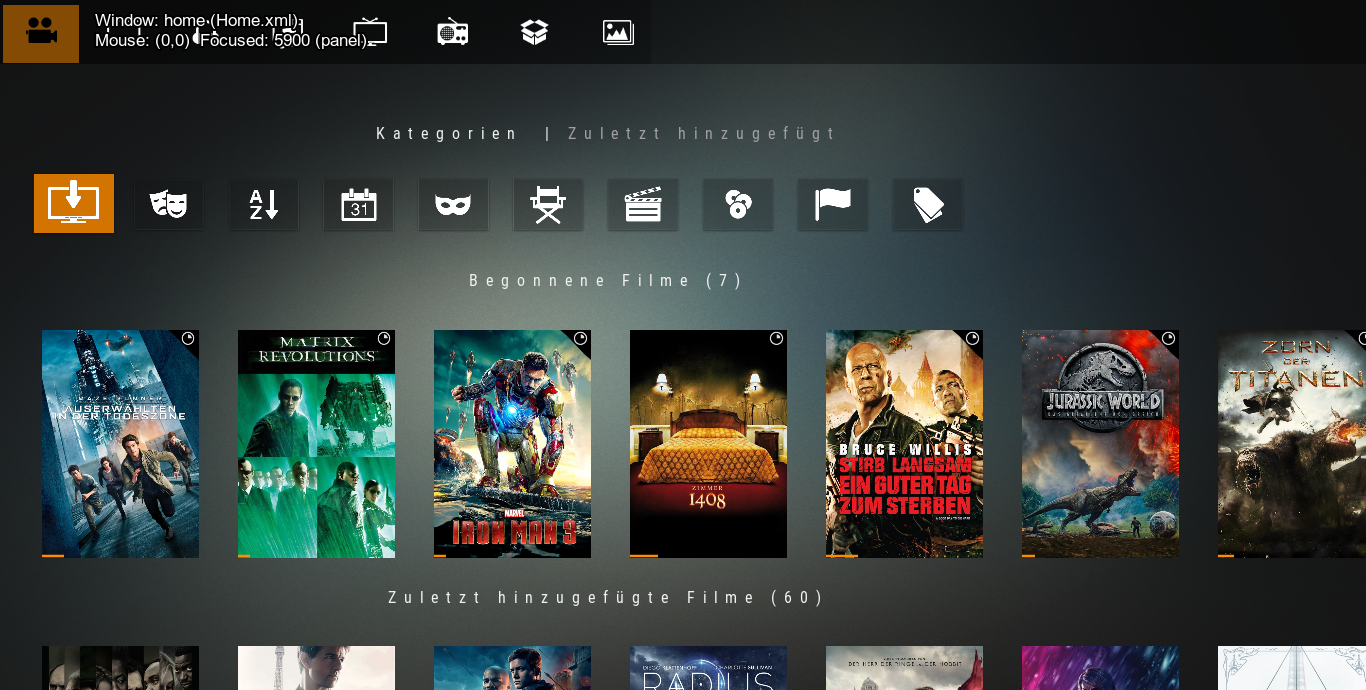Open the Zimmer 1408 movie poster
1366x690 pixels.
[708, 444]
